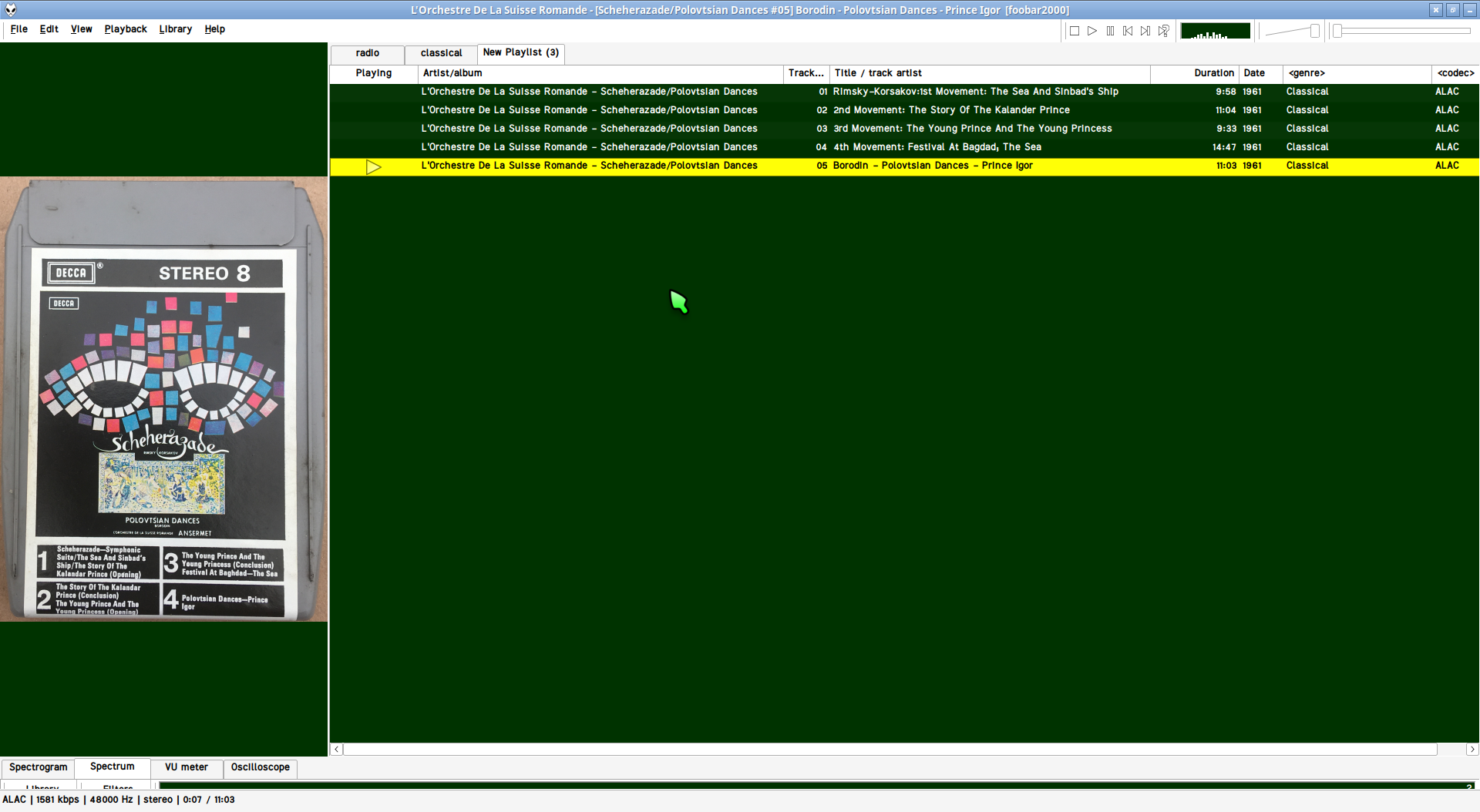Minimize the foobar2000 window
The height and width of the screenshot is (812, 1480).
coord(1470,10)
